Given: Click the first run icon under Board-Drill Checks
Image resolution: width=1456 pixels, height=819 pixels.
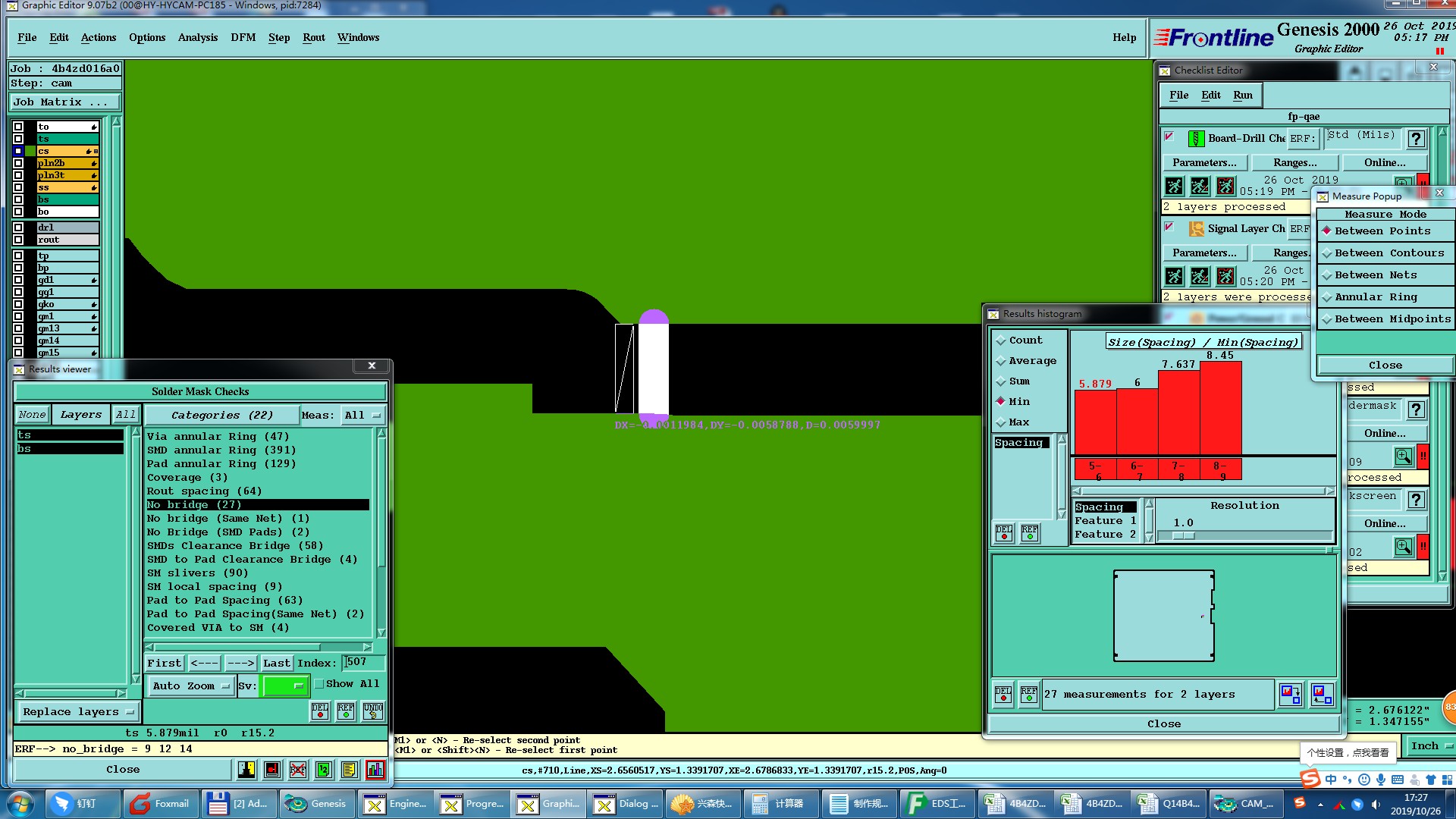Looking at the screenshot, I should click(x=1174, y=186).
